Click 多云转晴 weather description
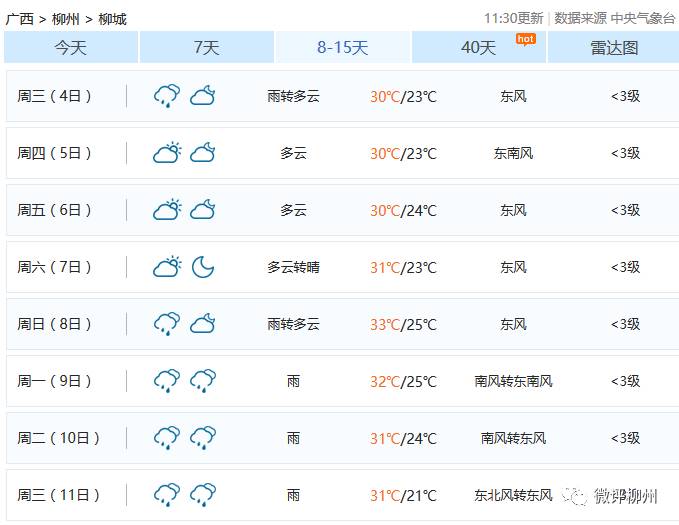Image resolution: width=679 pixels, height=525 pixels. coord(294,267)
